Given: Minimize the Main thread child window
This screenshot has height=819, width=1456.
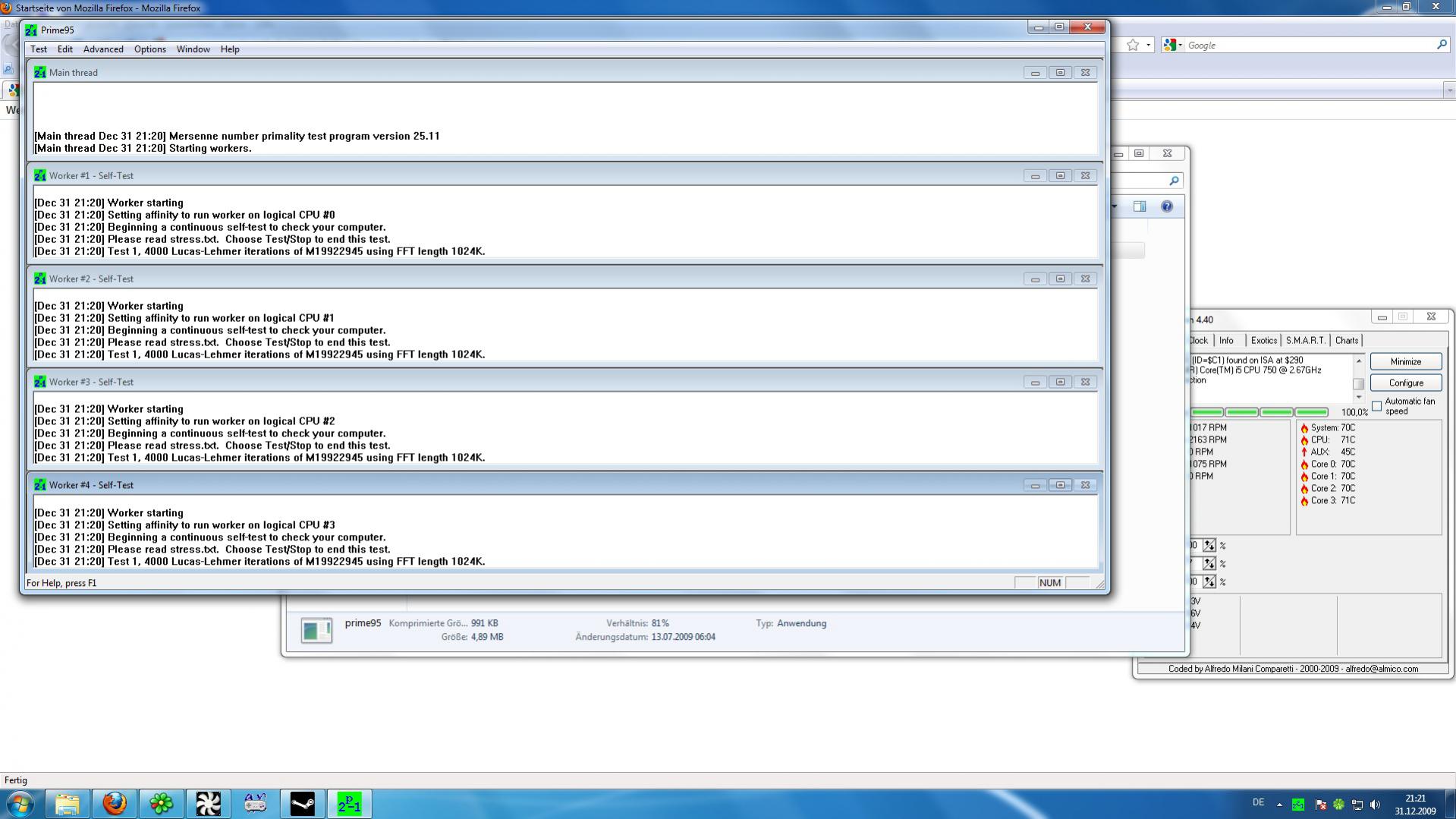Looking at the screenshot, I should tap(1035, 73).
